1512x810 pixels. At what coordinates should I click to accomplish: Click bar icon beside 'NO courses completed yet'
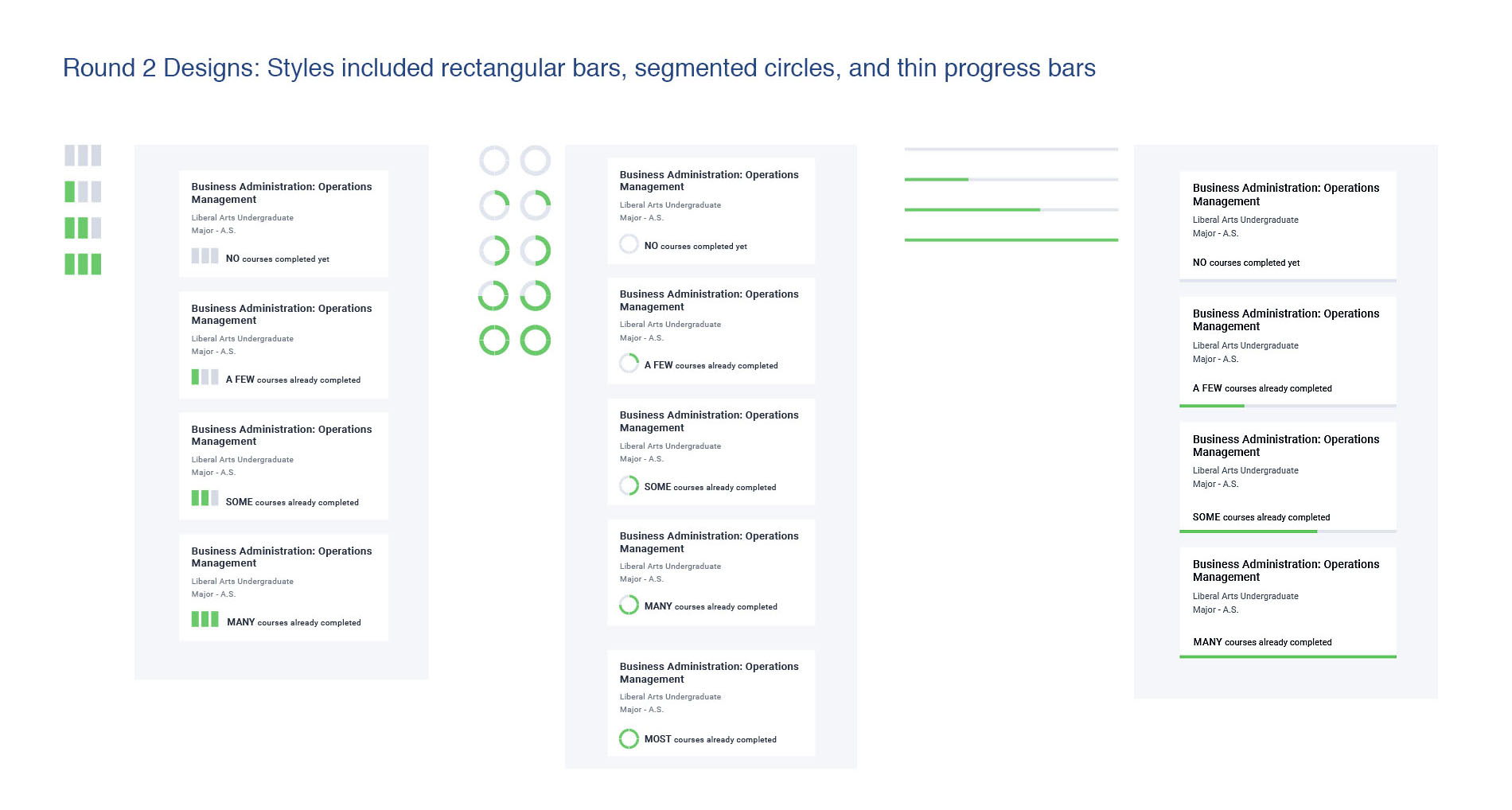coord(205,256)
